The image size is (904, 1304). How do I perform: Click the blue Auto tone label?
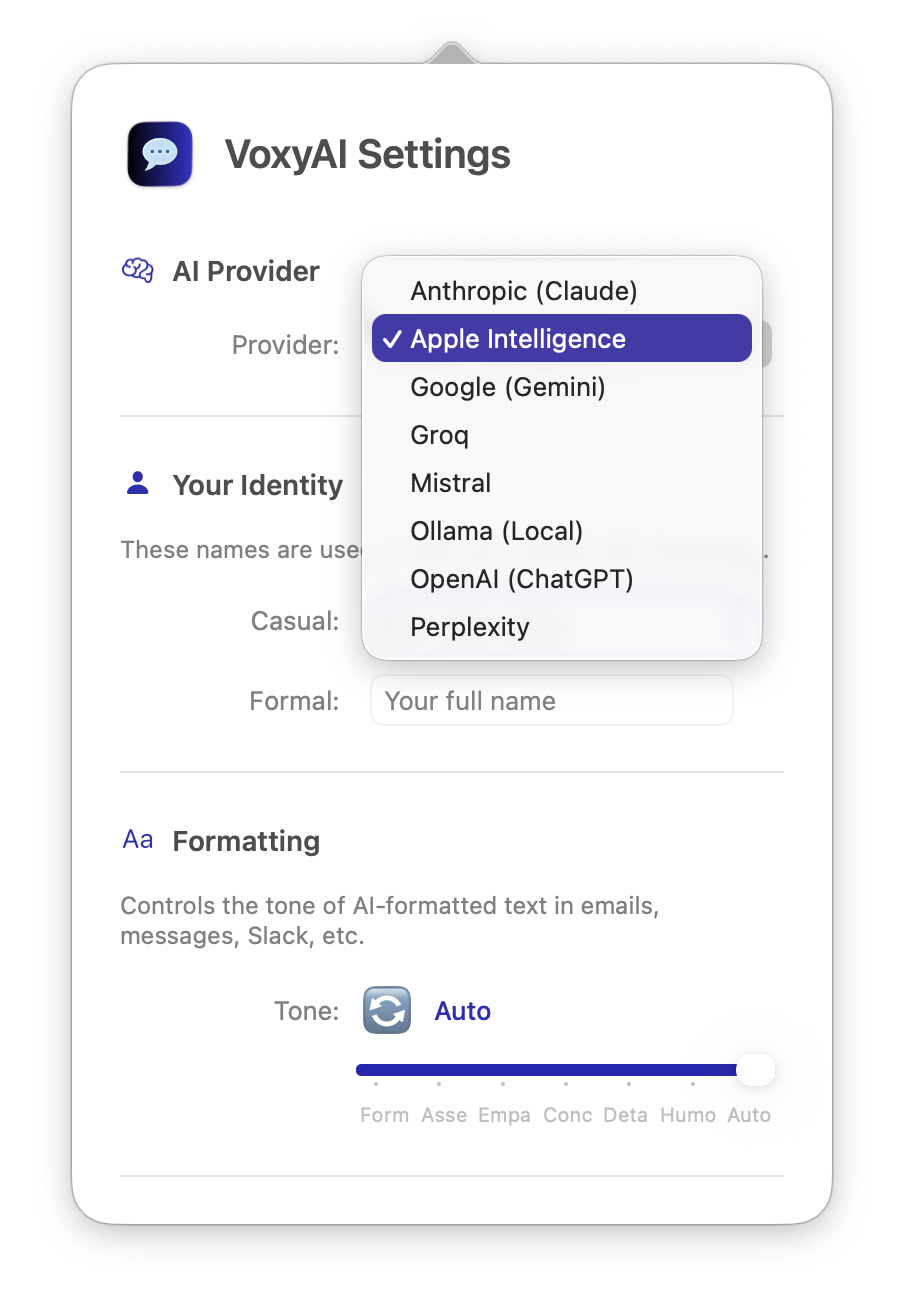pos(463,1011)
